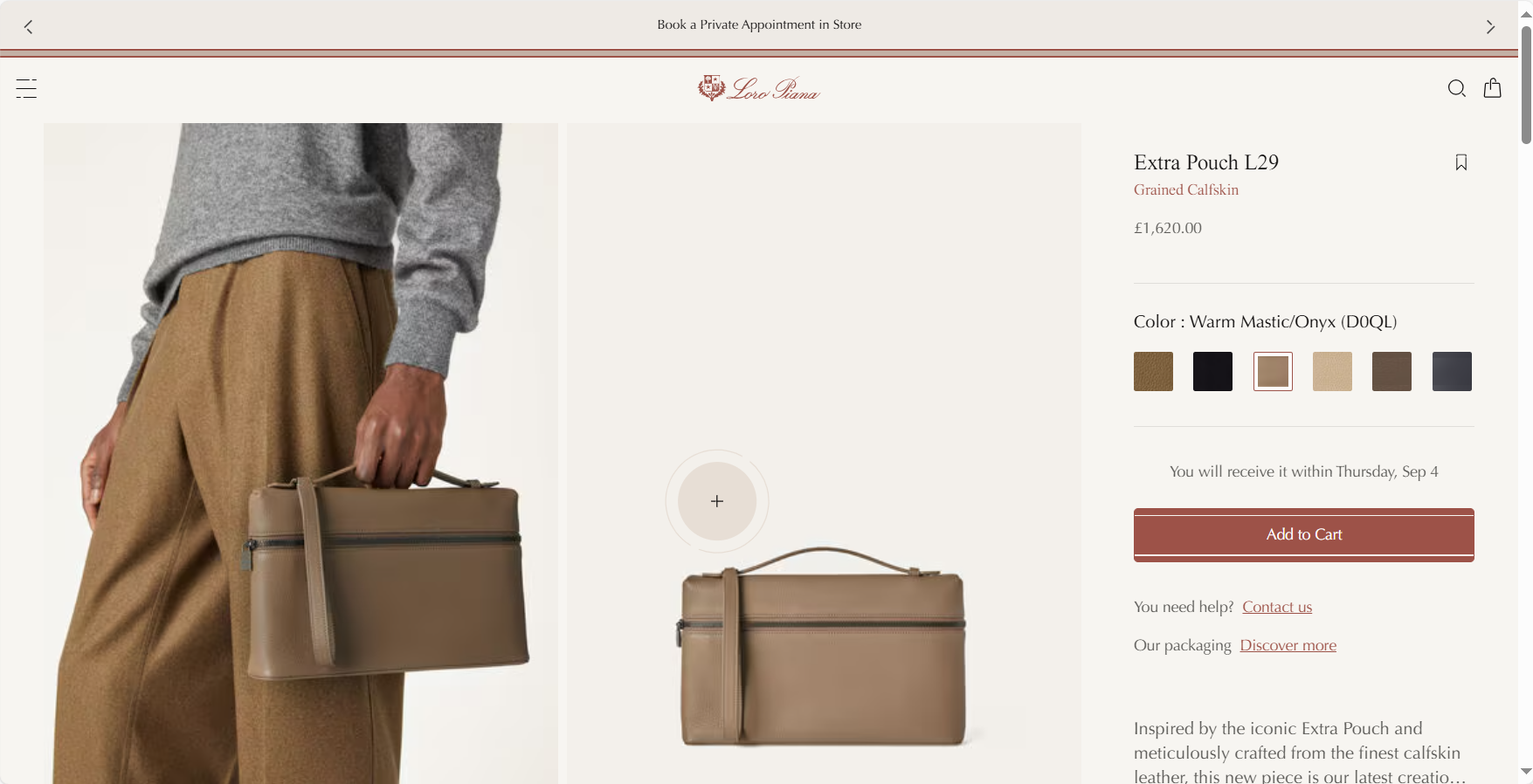Select the black color swatch
Screen dimensions: 1533x784
coord(1212,371)
